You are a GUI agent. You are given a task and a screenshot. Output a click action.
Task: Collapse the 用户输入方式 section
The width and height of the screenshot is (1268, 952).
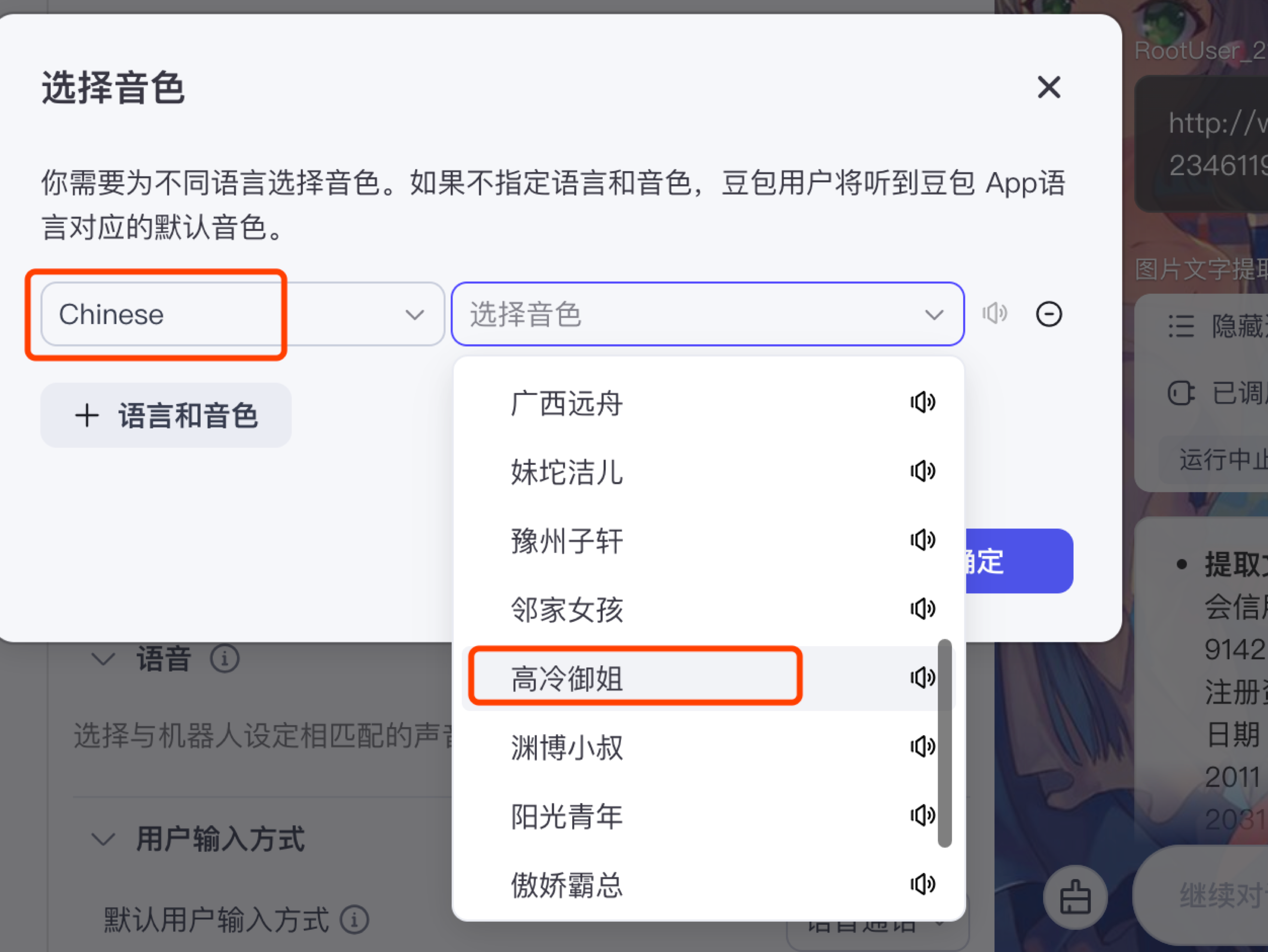click(103, 840)
